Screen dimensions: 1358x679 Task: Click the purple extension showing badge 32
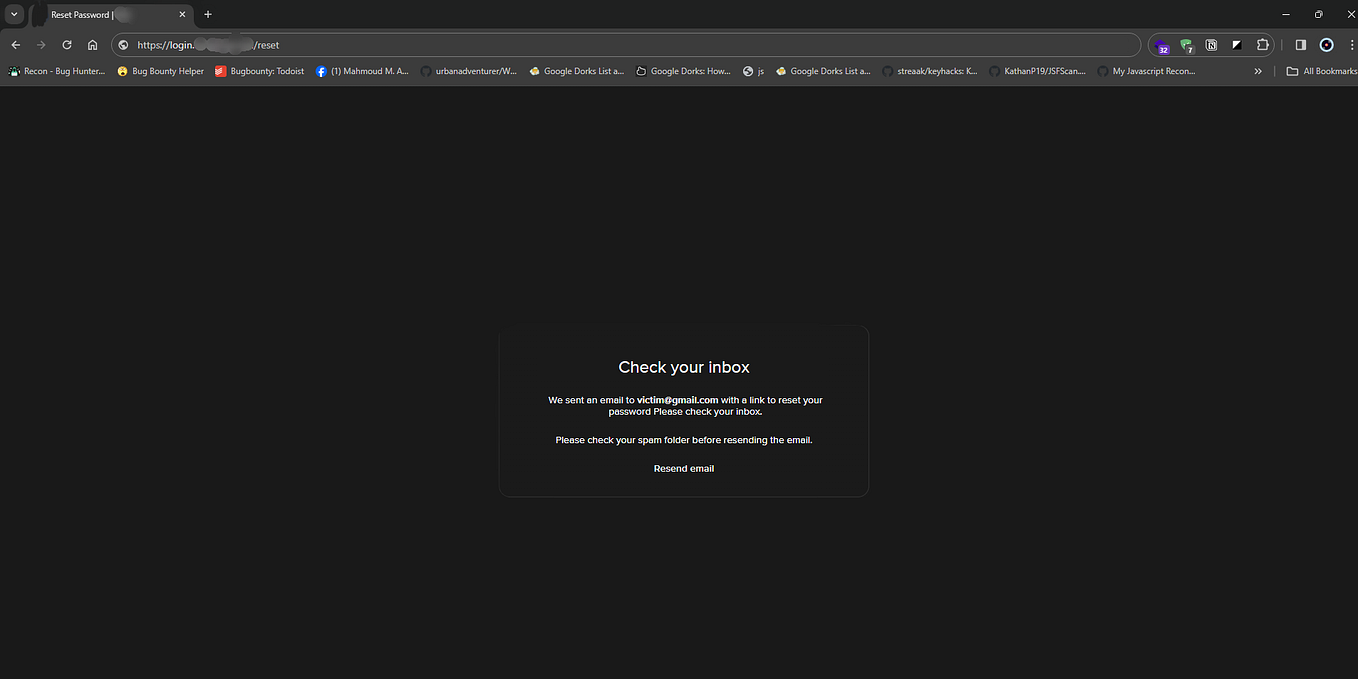[1161, 45]
